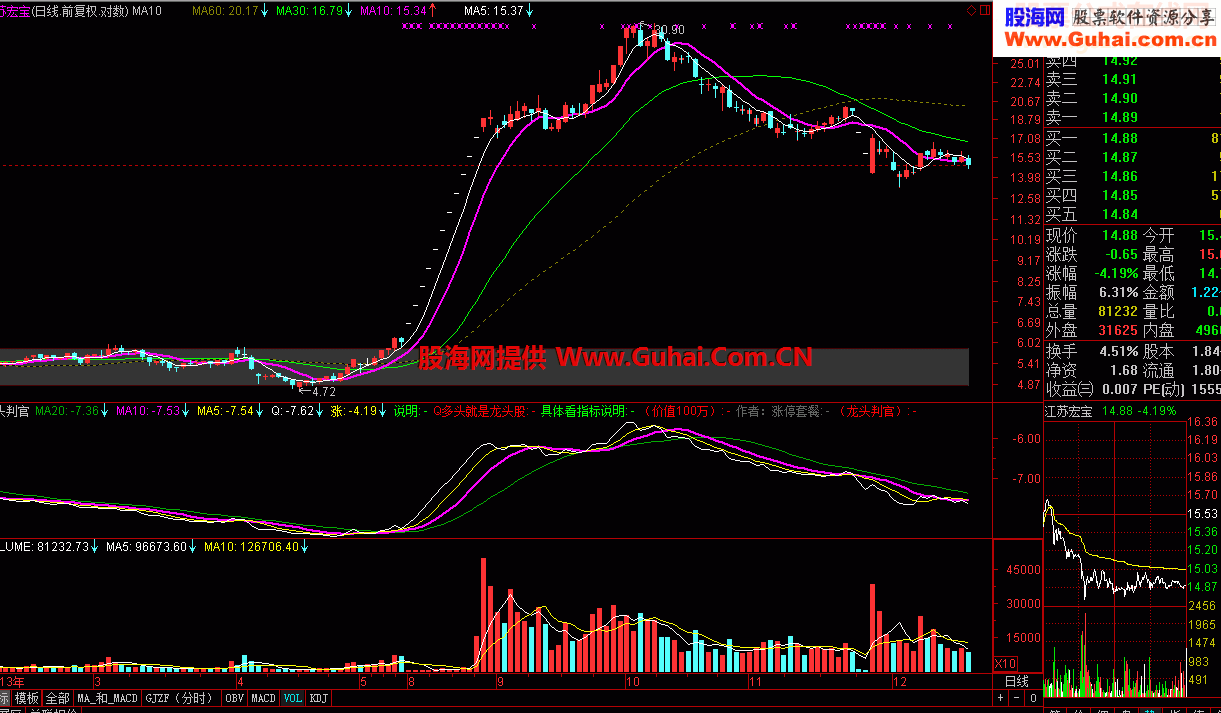Viewport: 1221px width, 713px height.
Task: Click MA20: -7.36 in the sub-indicator panel
Action: pyautogui.click(x=73, y=410)
